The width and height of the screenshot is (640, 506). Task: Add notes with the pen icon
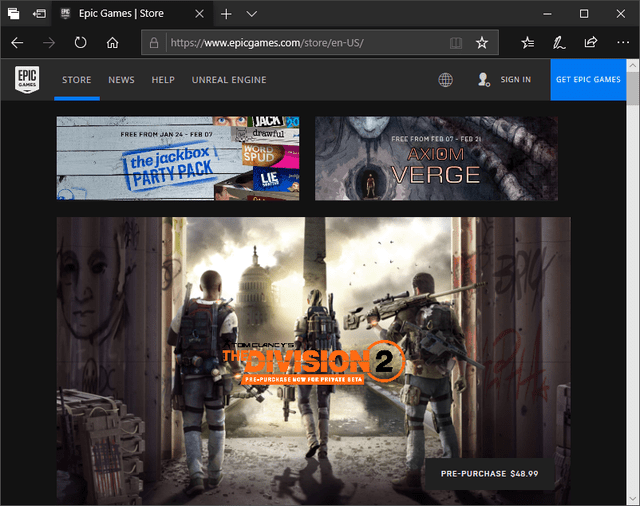(x=559, y=42)
